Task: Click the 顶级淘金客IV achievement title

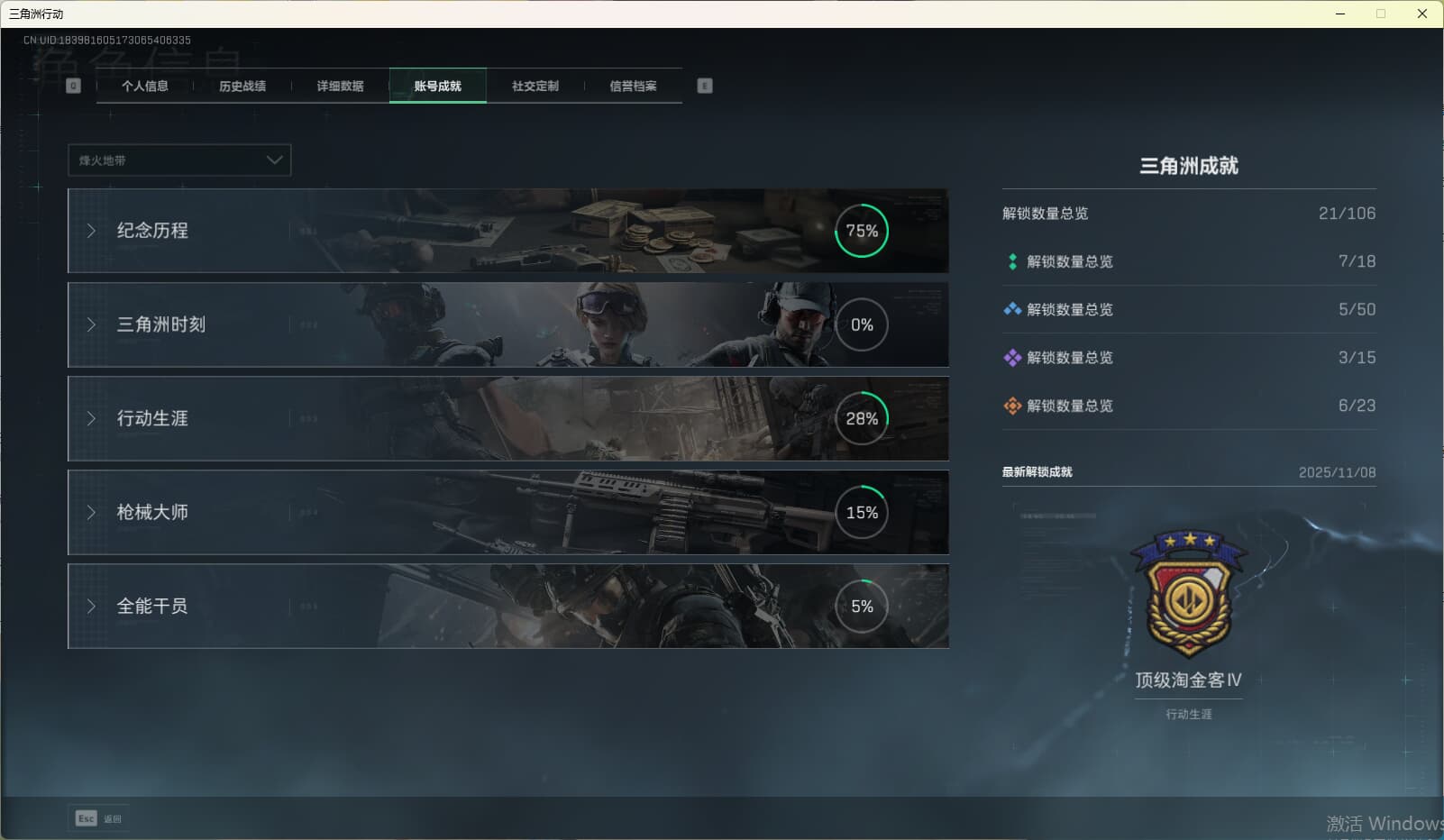Action: point(1189,680)
